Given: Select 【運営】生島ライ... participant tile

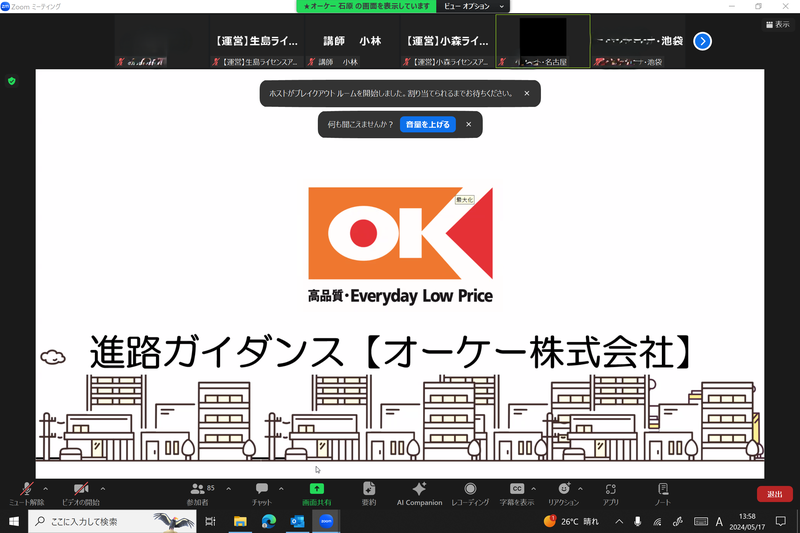Looking at the screenshot, I should 256,41.
